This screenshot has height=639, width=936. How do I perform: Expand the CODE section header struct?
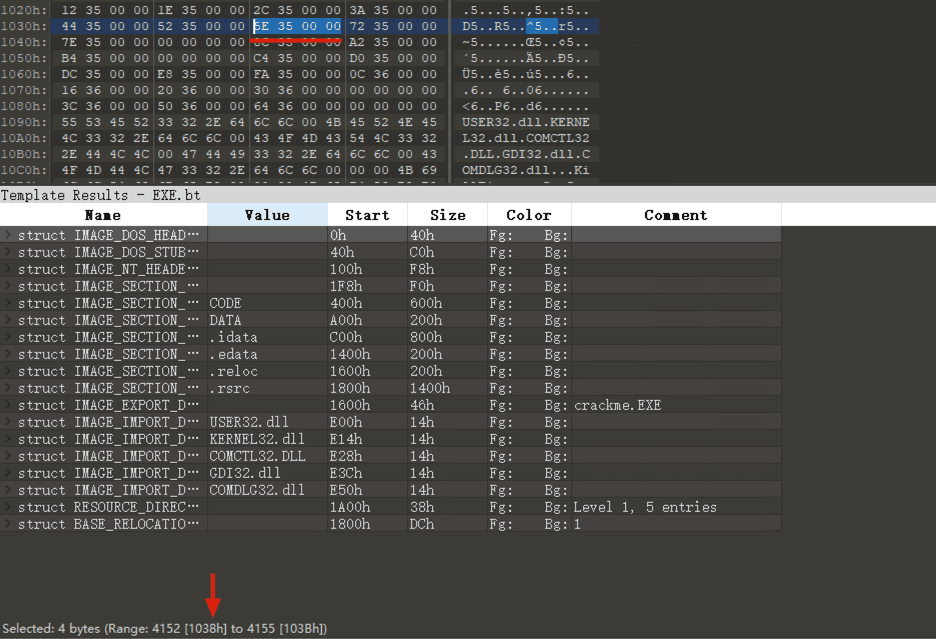click(x=9, y=303)
